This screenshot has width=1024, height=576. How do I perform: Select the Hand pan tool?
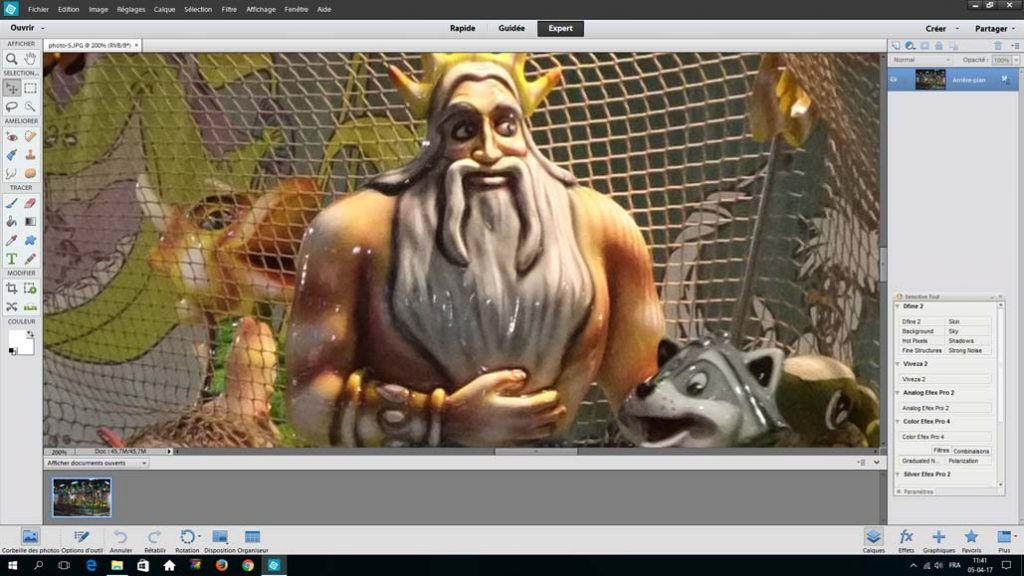30,59
